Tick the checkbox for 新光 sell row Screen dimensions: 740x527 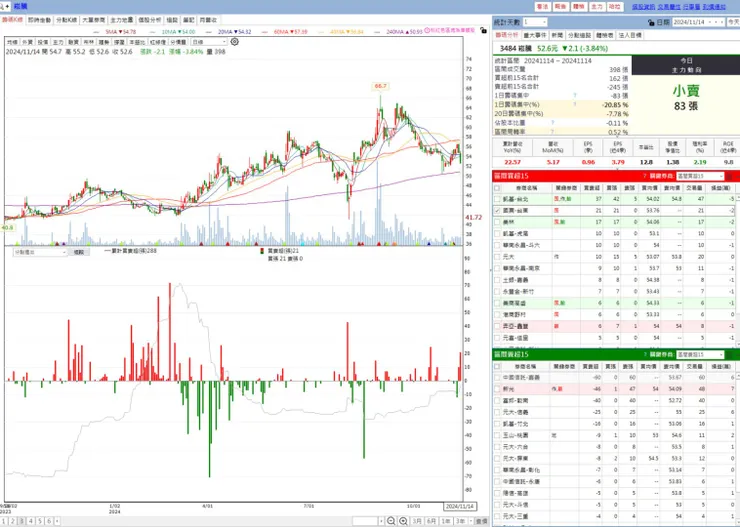pos(497,389)
